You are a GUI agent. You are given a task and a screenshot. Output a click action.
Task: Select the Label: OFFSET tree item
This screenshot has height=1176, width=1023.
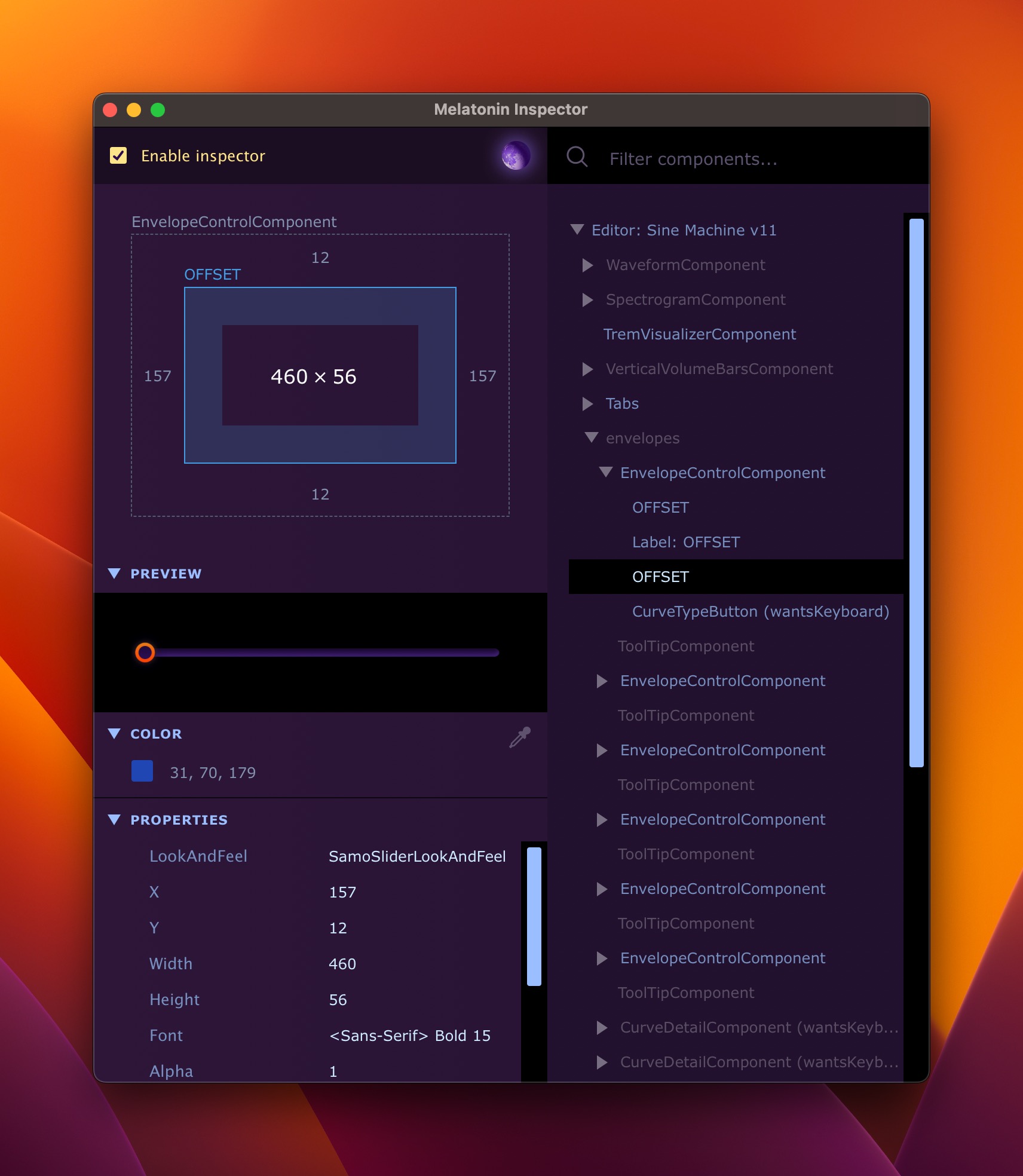tap(685, 543)
